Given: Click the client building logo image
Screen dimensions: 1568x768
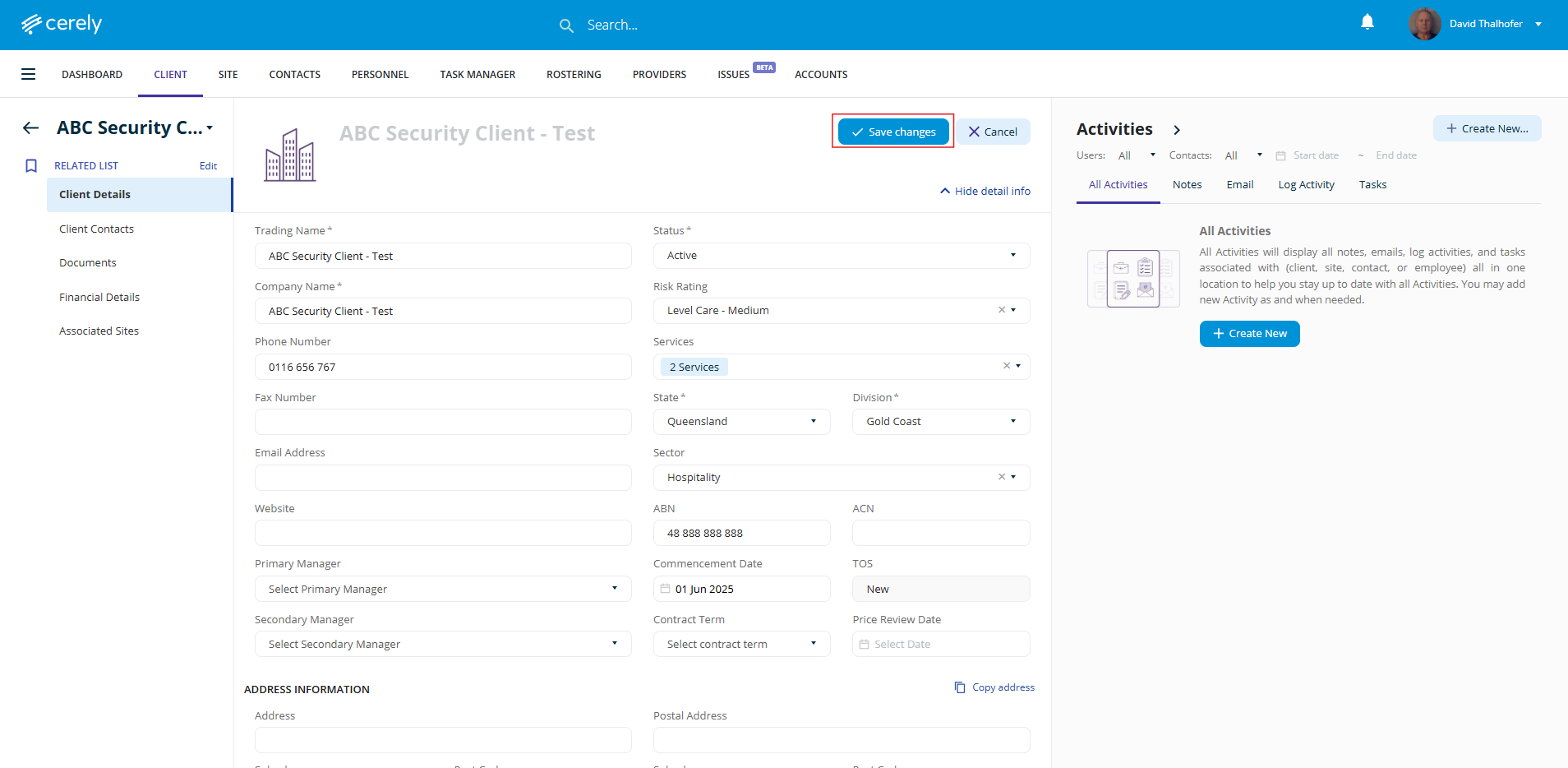Looking at the screenshot, I should 289,155.
